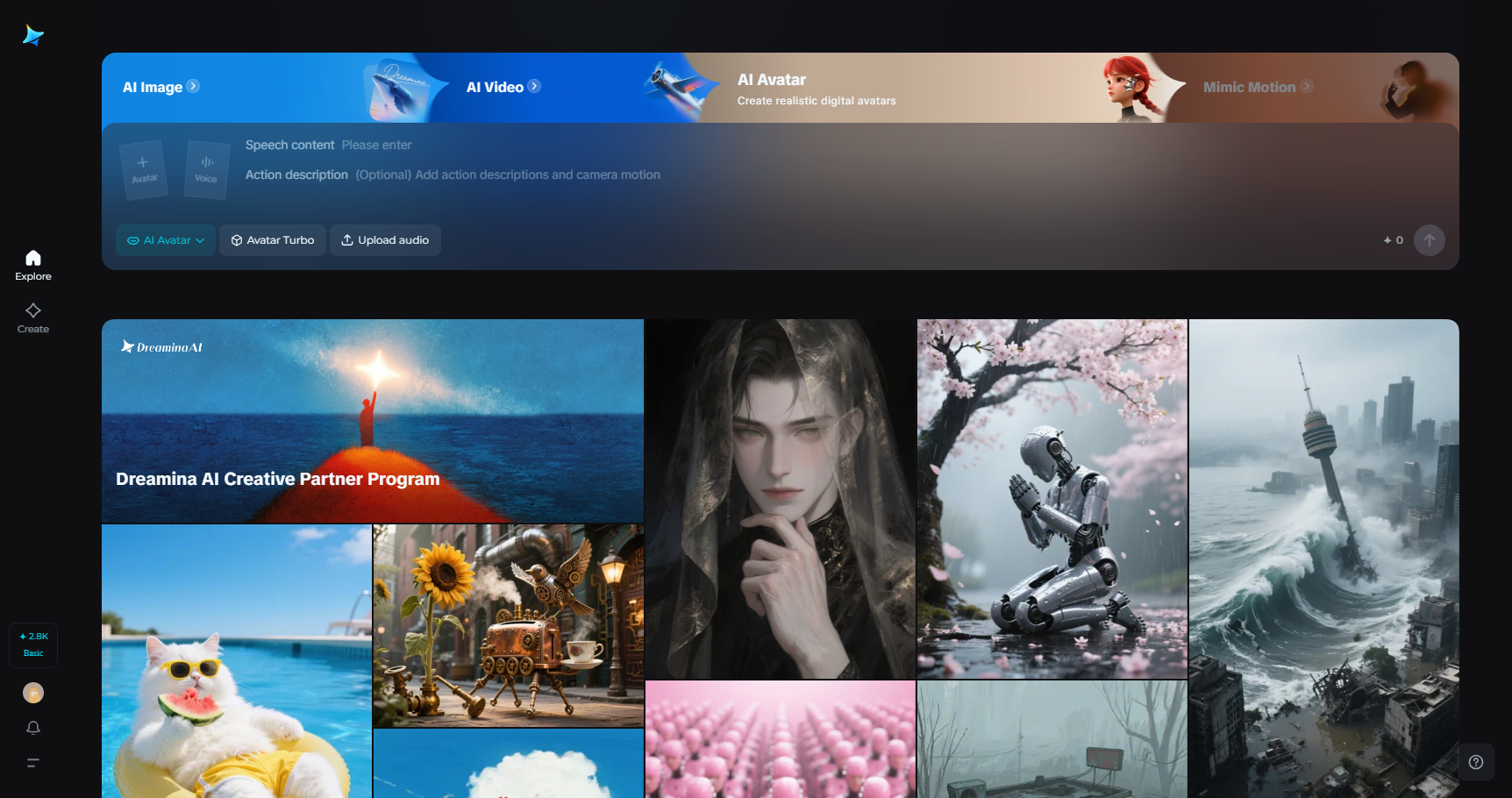Open the help question mark button
Image resolution: width=1512 pixels, height=798 pixels.
[x=1476, y=762]
